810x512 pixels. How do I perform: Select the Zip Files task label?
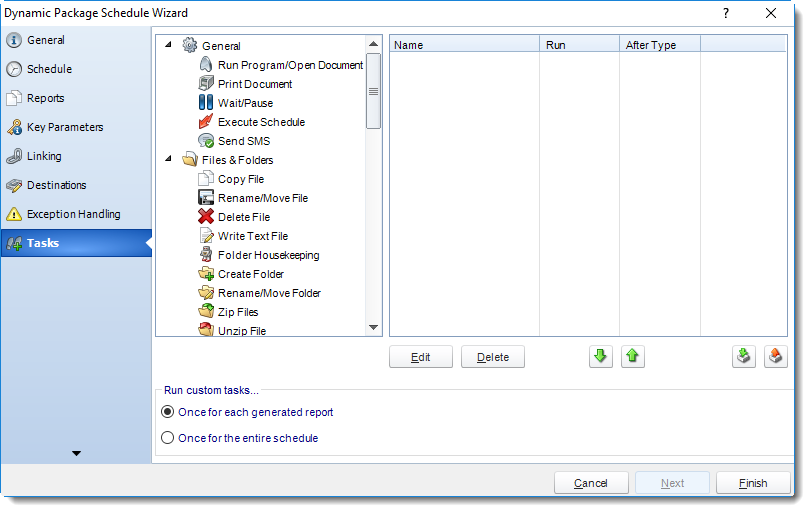238,312
